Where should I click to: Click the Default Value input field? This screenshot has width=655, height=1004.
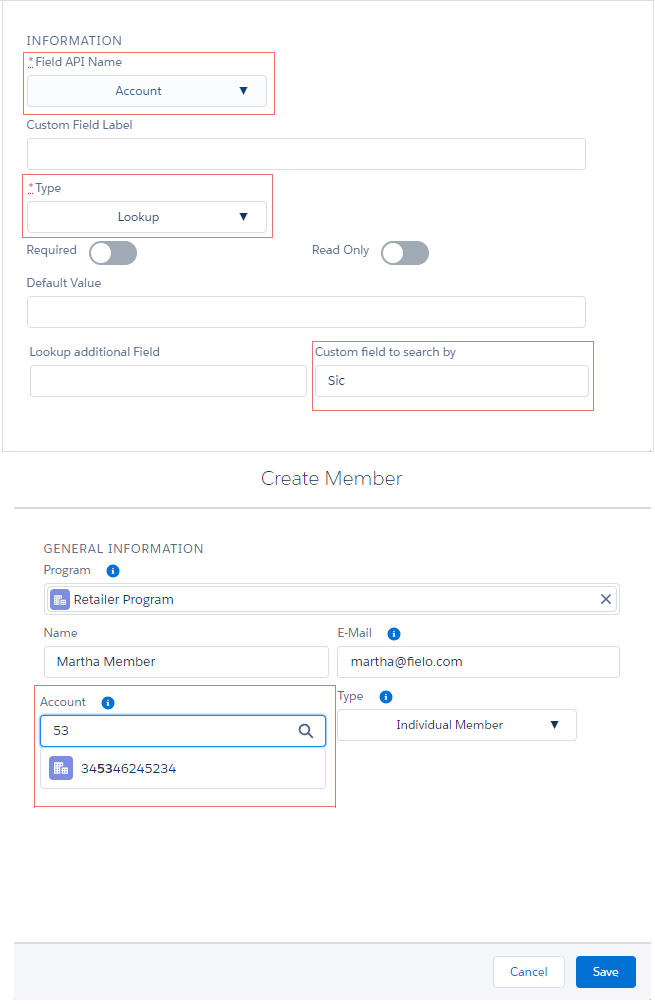[306, 312]
